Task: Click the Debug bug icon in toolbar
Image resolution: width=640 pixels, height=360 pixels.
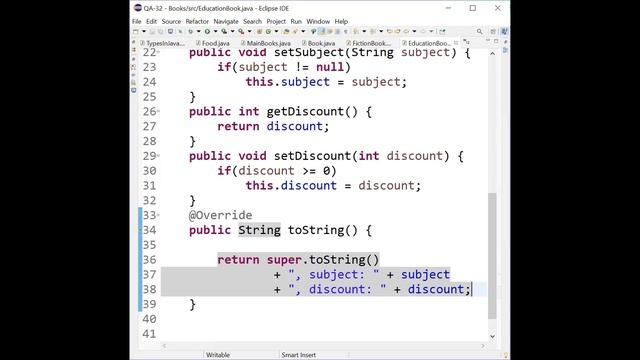Action: tap(191, 31)
